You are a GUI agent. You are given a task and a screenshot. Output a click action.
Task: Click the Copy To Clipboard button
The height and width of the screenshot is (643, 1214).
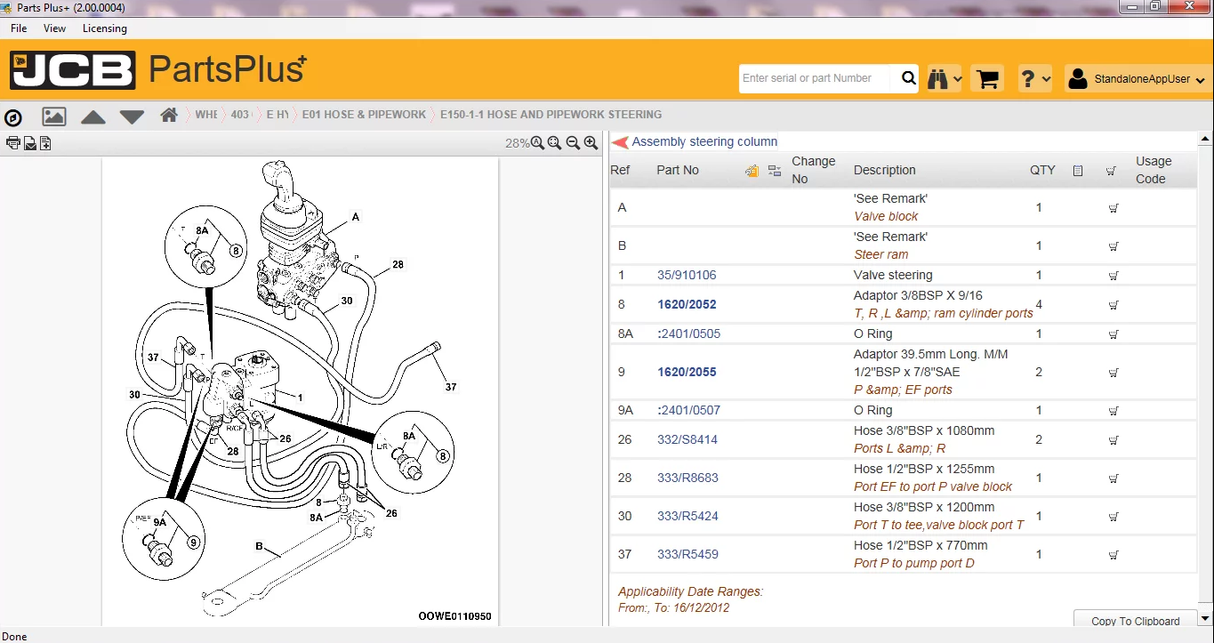[1134, 621]
